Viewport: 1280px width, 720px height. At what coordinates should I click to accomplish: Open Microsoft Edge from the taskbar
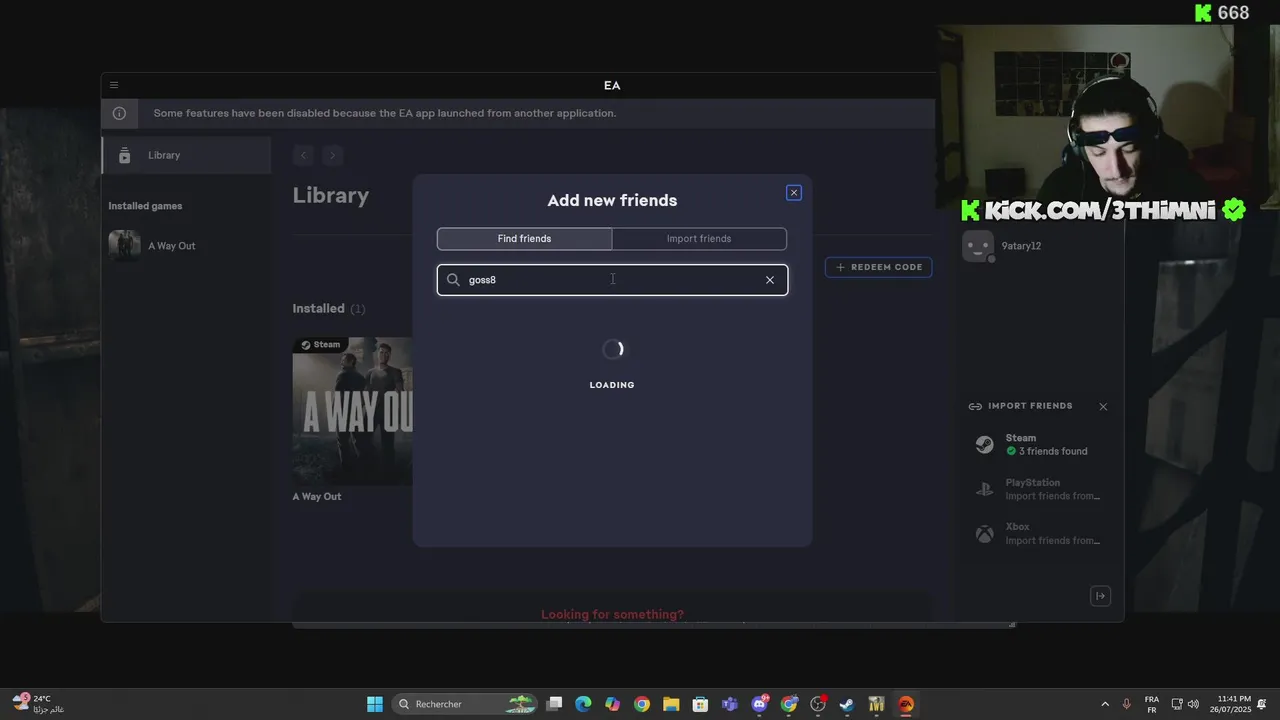[x=584, y=704]
